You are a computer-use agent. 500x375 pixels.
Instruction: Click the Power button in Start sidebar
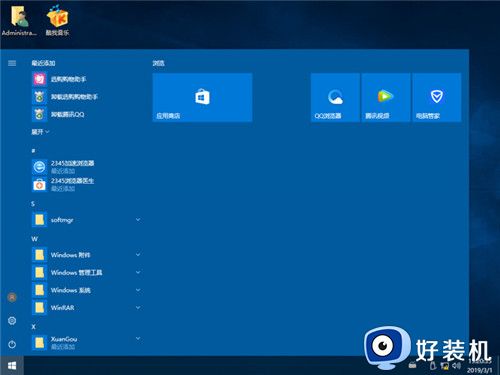[12, 344]
